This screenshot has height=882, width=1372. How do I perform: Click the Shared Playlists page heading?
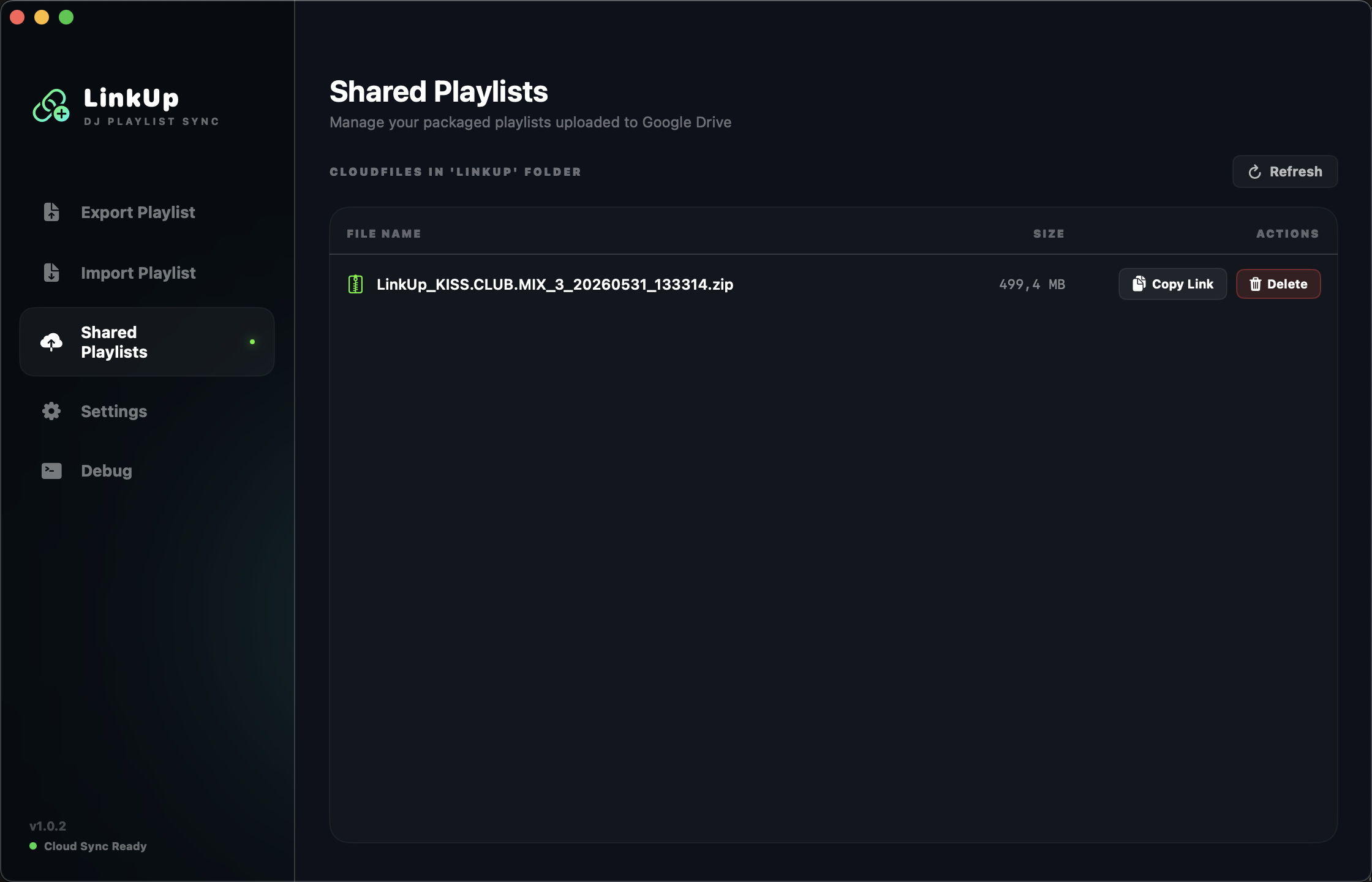[439, 91]
